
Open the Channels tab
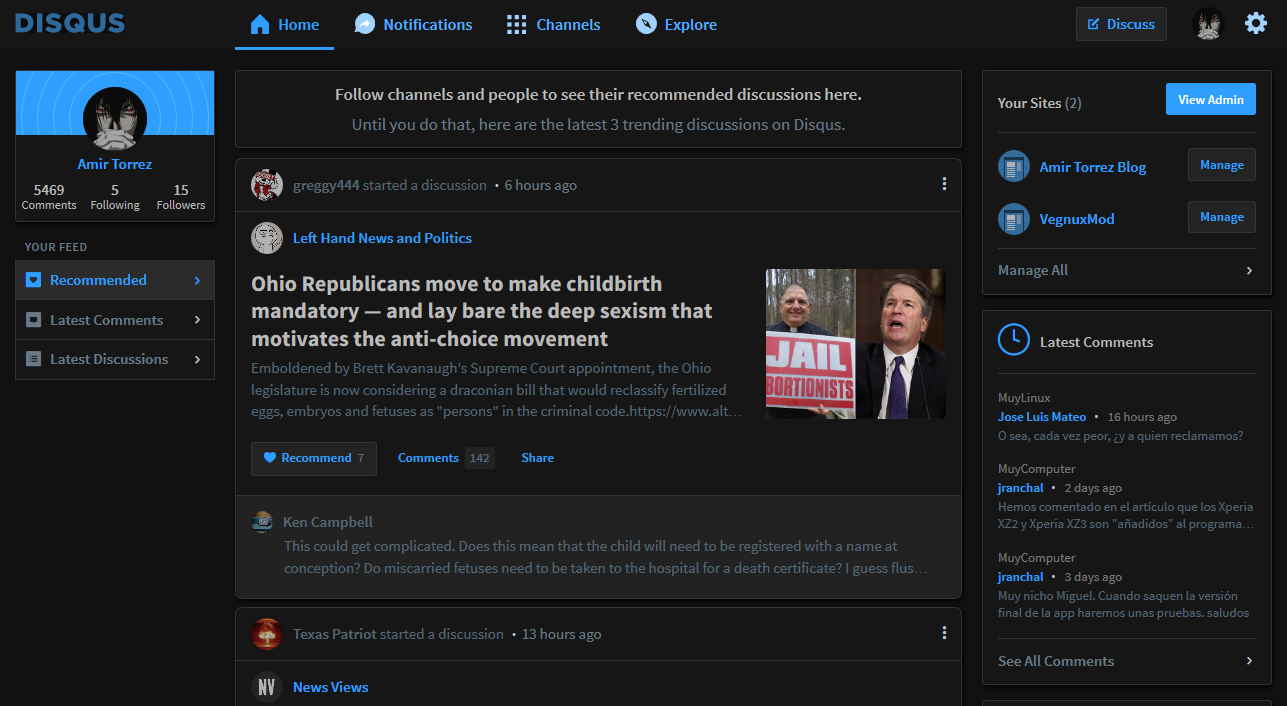(553, 25)
